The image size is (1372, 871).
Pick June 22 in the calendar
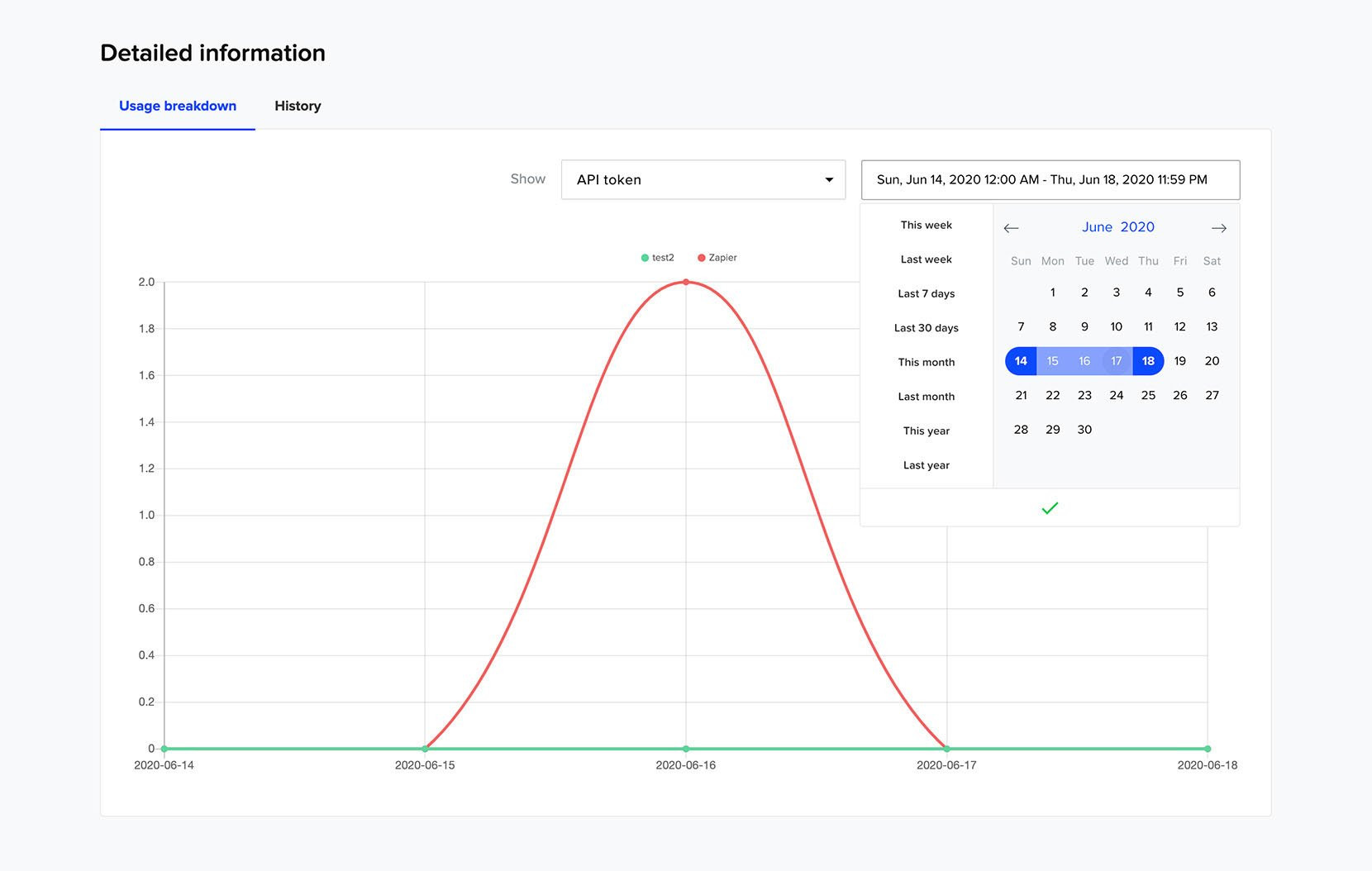pos(1053,395)
